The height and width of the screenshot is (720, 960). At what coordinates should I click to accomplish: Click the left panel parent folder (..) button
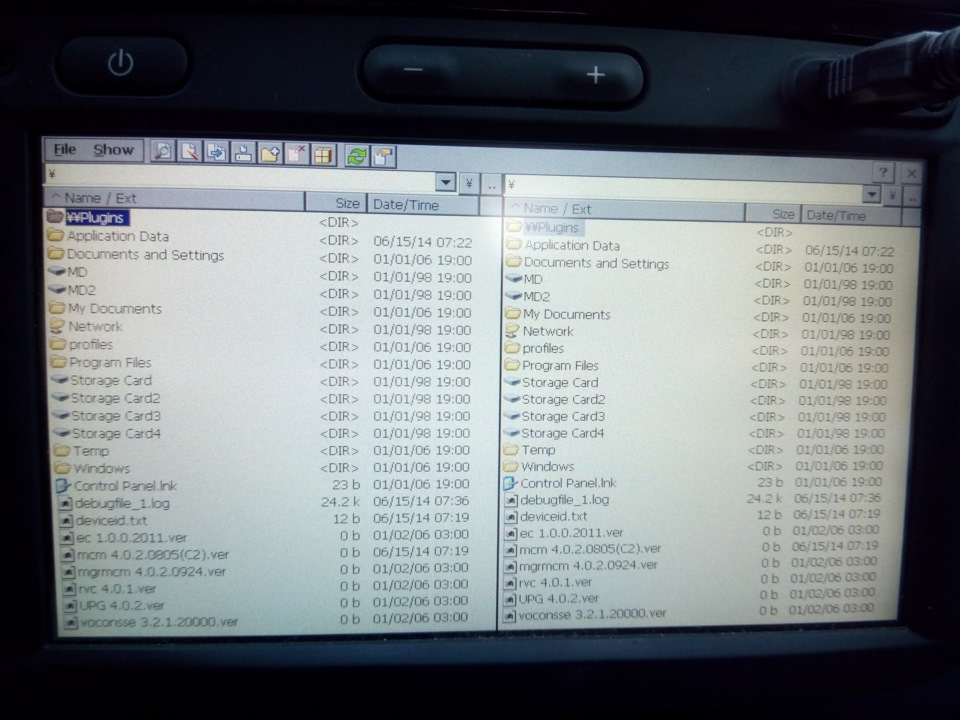click(x=492, y=185)
